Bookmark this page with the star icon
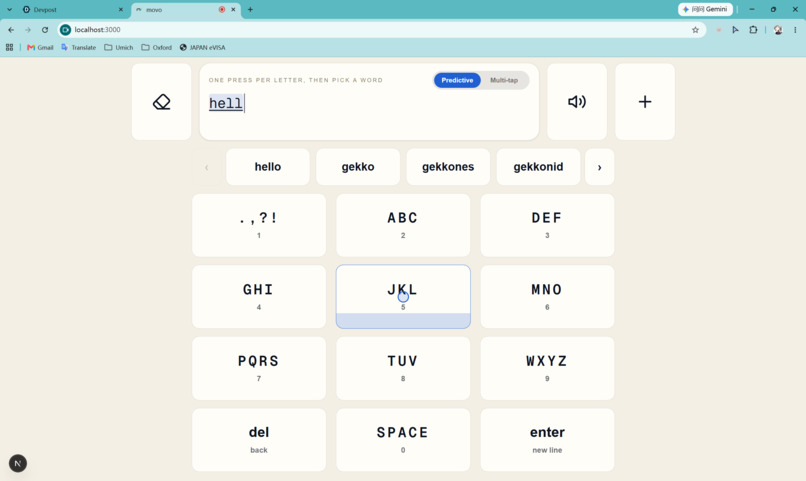Image resolution: width=806 pixels, height=481 pixels. pyautogui.click(x=695, y=30)
